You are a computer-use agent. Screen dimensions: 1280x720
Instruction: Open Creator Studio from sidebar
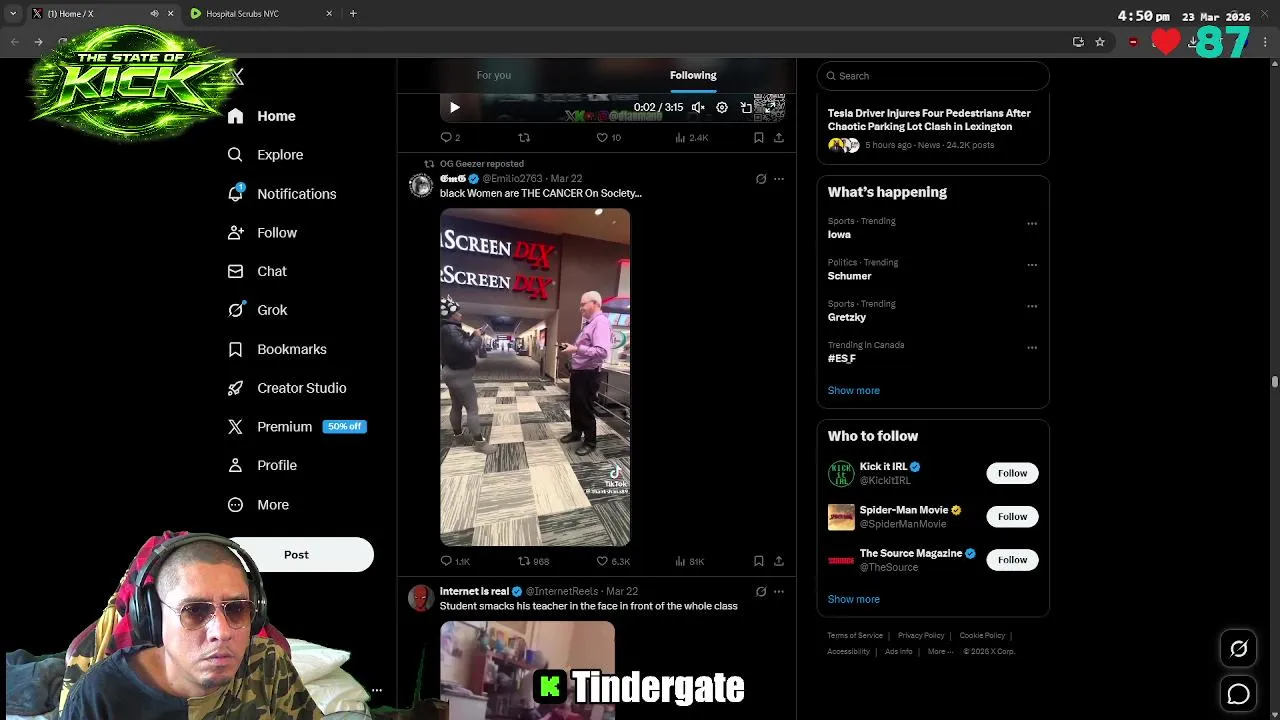point(287,388)
